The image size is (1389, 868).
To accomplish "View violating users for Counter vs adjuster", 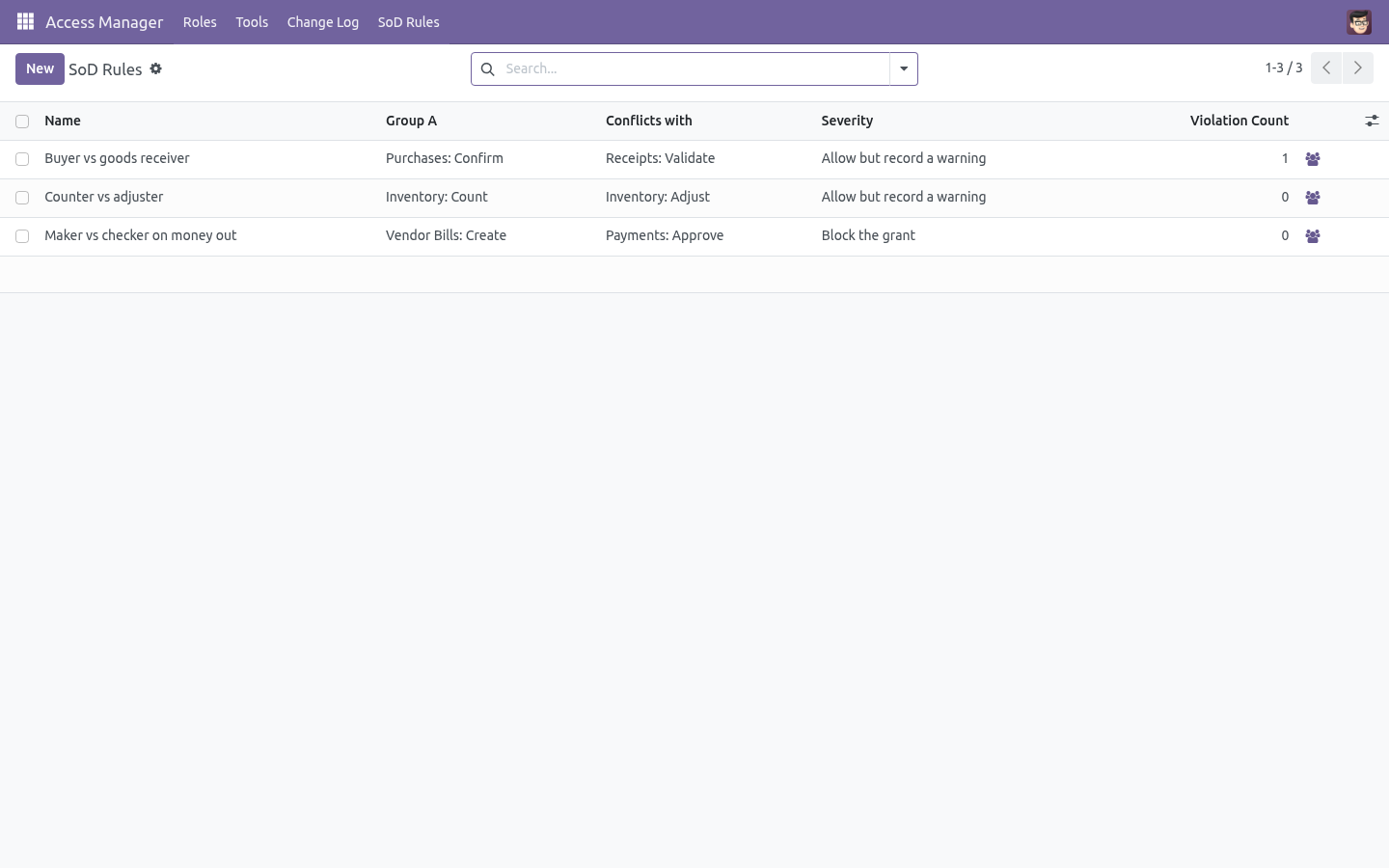I will tap(1313, 198).
